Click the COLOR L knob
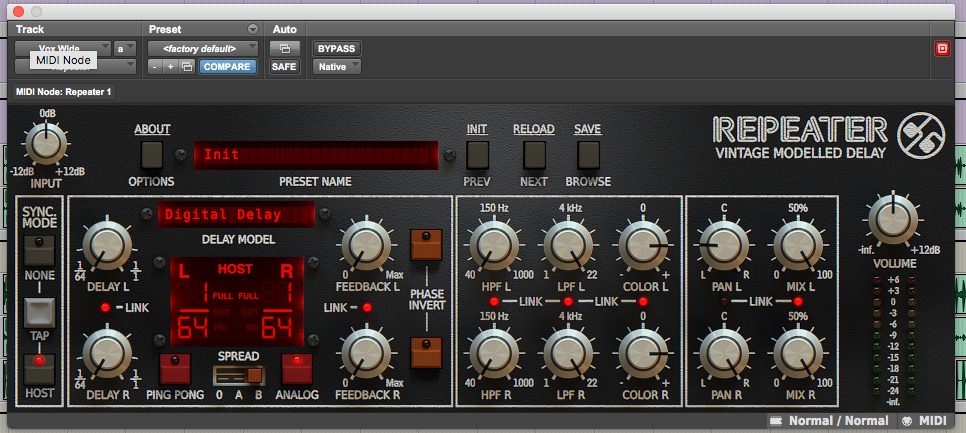This screenshot has width=966, height=433. [x=643, y=245]
